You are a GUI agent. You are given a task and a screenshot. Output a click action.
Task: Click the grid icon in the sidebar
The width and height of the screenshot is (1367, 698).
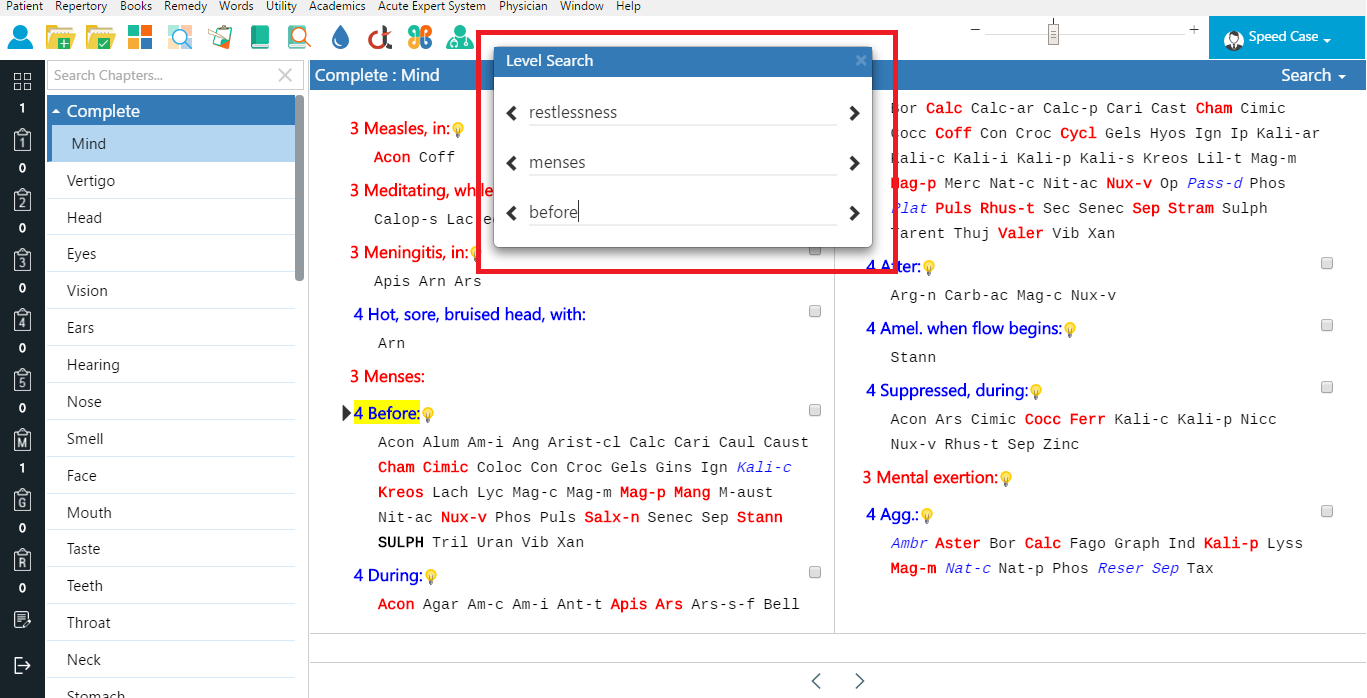[x=22, y=81]
